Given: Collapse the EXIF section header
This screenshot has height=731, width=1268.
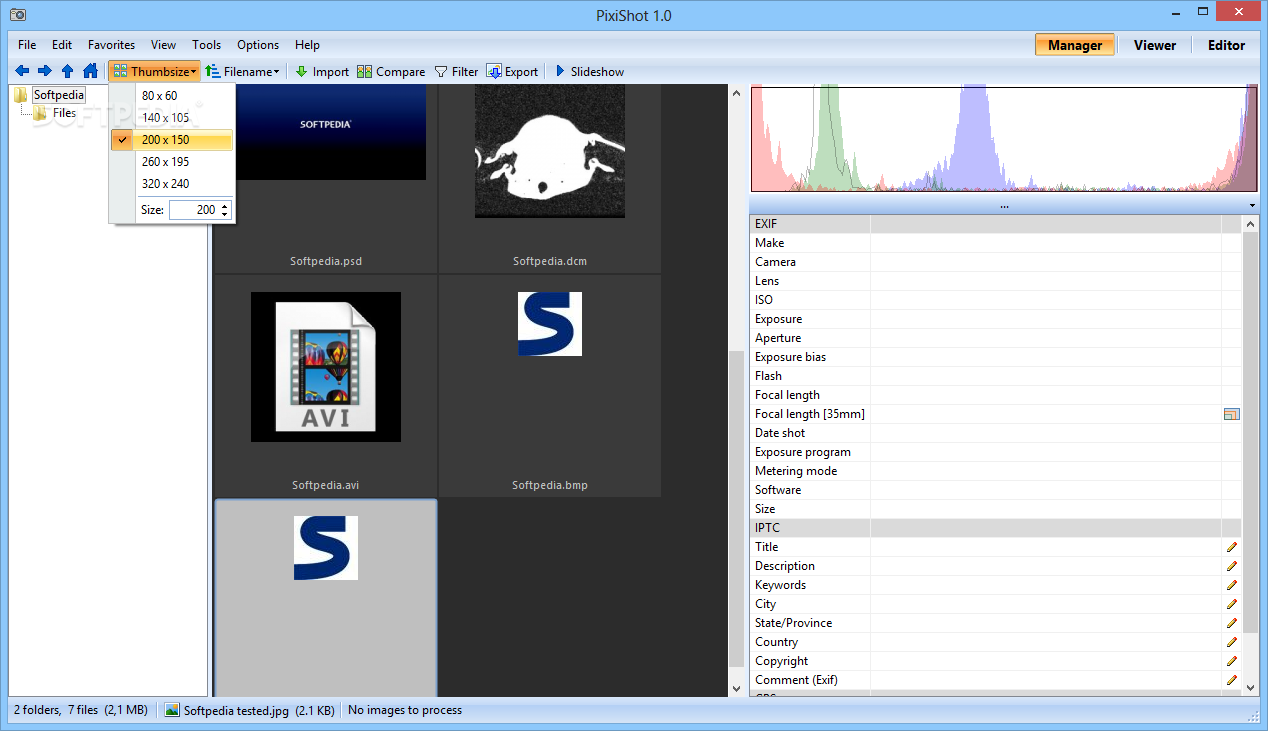Looking at the screenshot, I should pyautogui.click(x=995, y=224).
